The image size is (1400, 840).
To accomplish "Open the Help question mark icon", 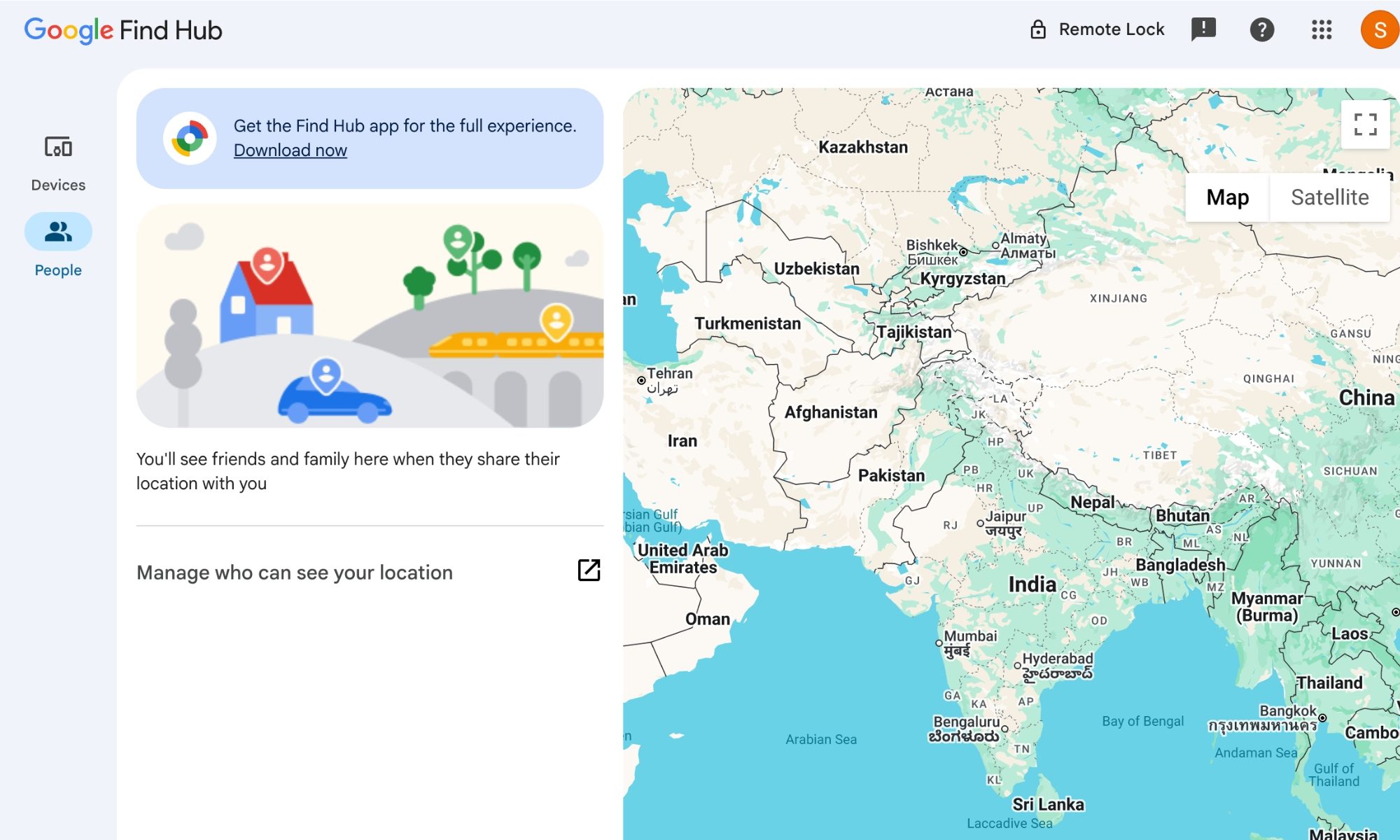I will point(1261,29).
